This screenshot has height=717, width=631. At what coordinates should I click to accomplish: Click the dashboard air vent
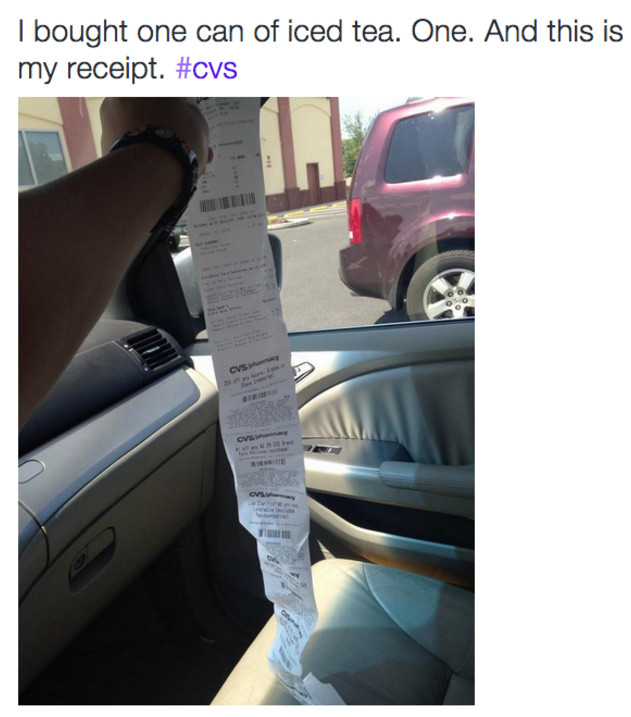(153, 349)
